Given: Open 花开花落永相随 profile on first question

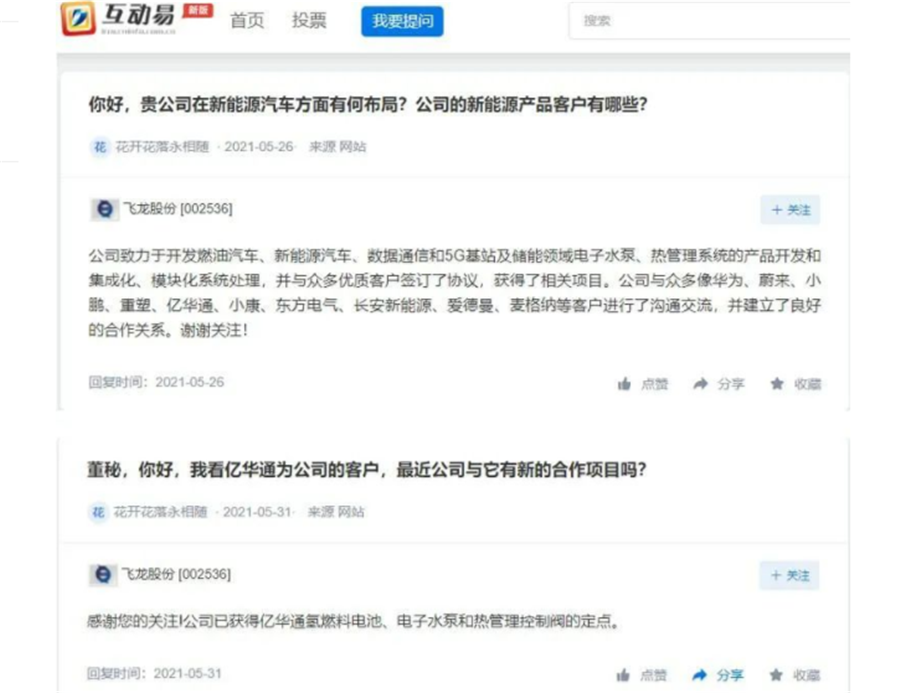Looking at the screenshot, I should 162,147.
